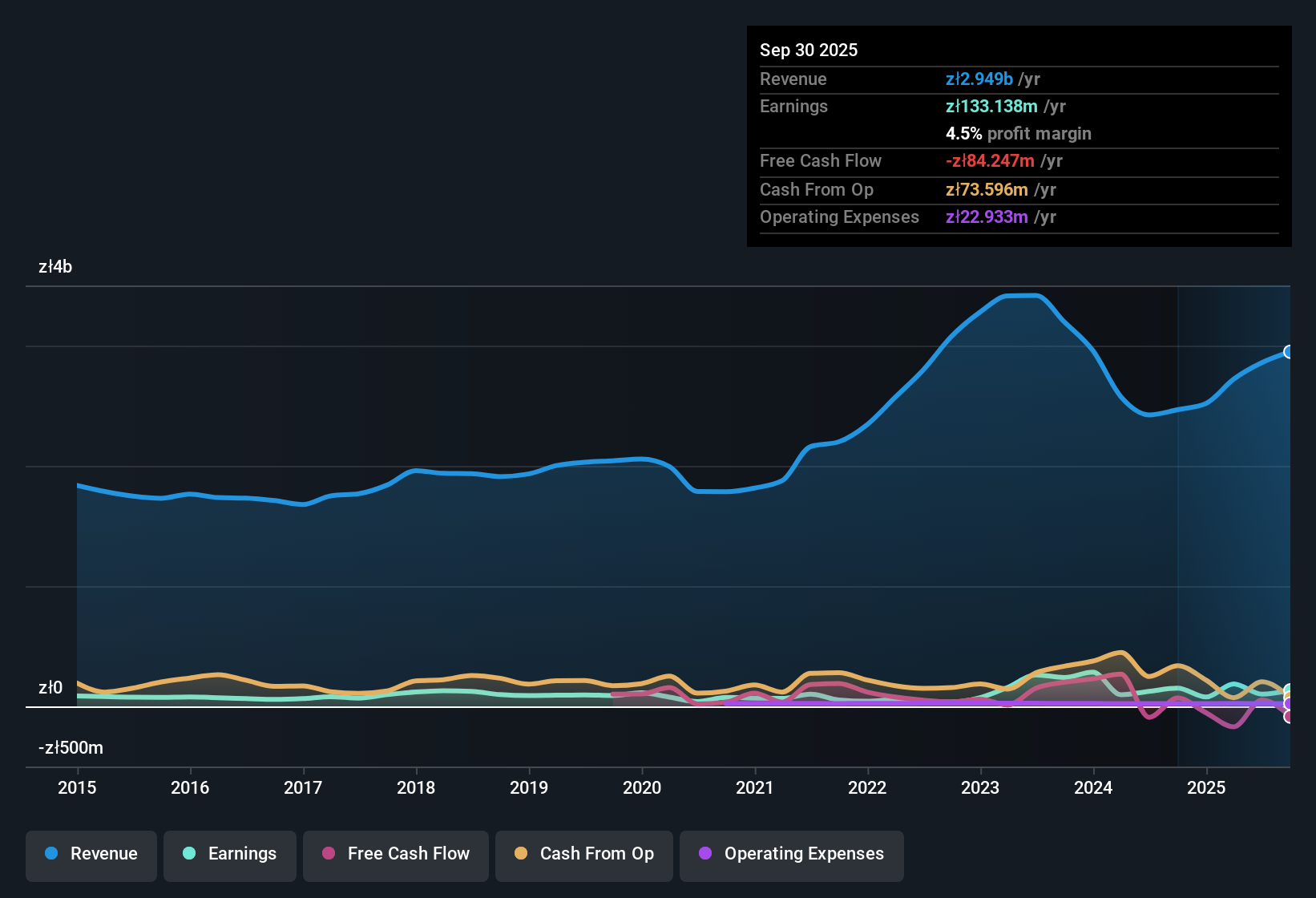Click the purple Operating Expenses legend dot

click(x=705, y=854)
